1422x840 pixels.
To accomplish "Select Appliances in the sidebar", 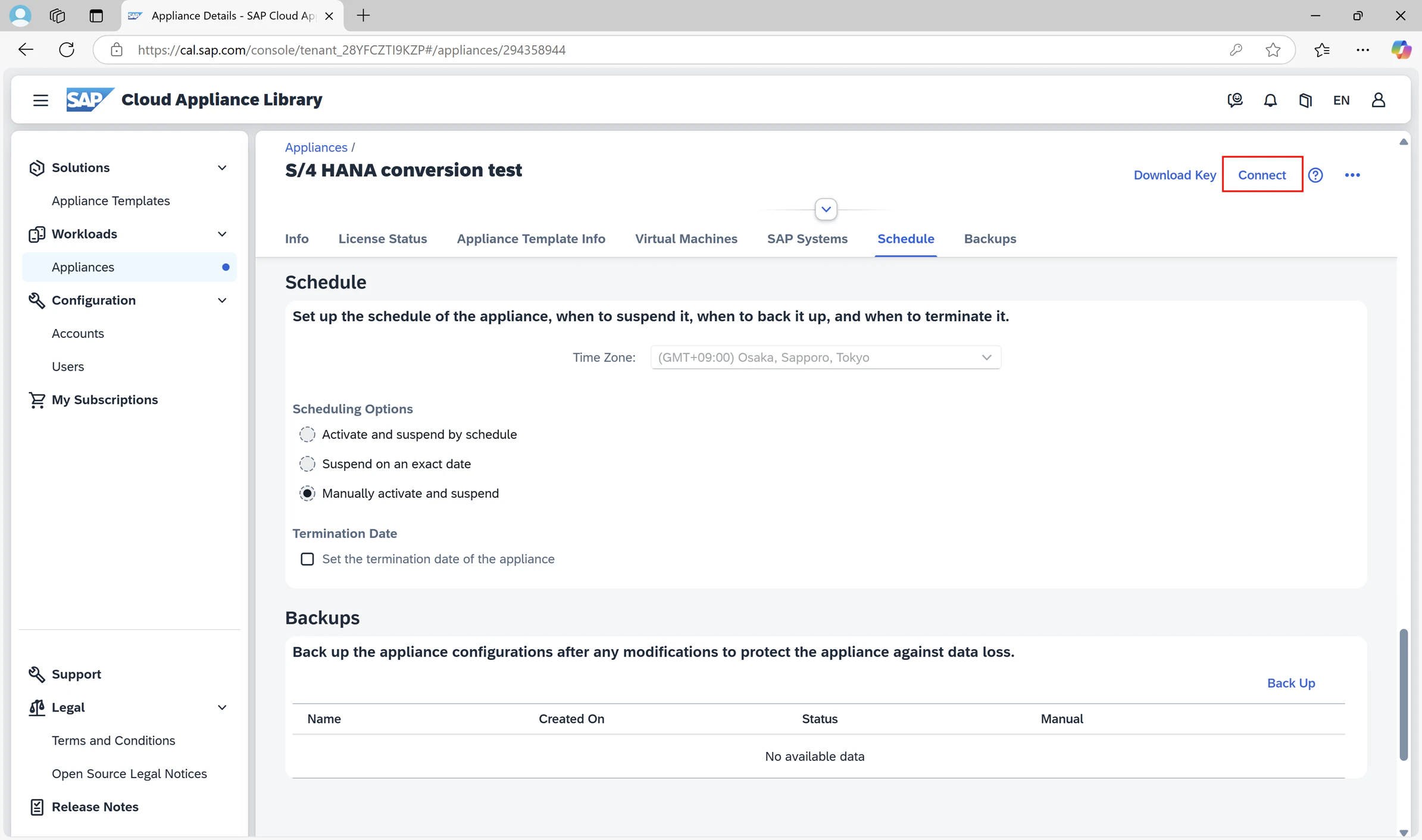I will tap(129, 267).
